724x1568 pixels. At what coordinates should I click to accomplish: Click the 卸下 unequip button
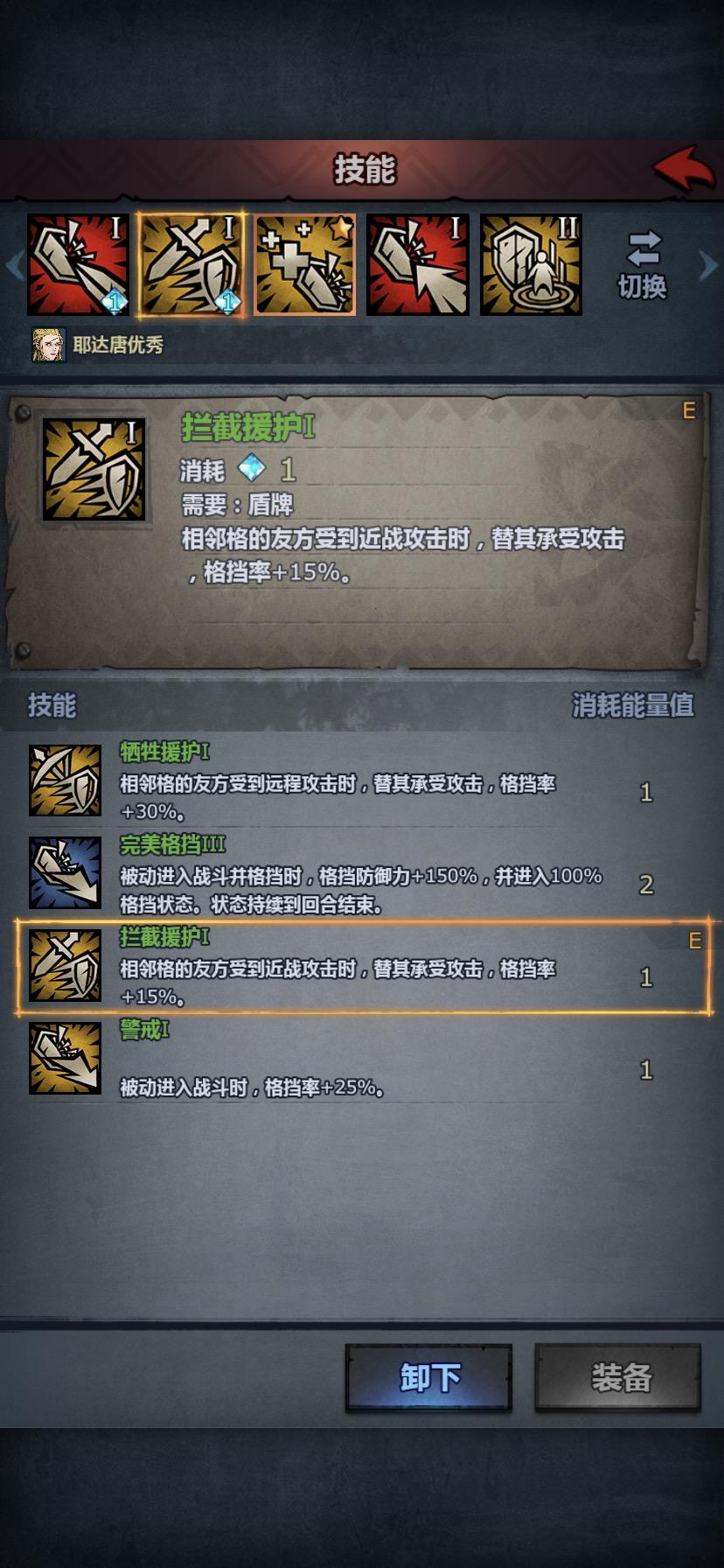(x=428, y=1377)
